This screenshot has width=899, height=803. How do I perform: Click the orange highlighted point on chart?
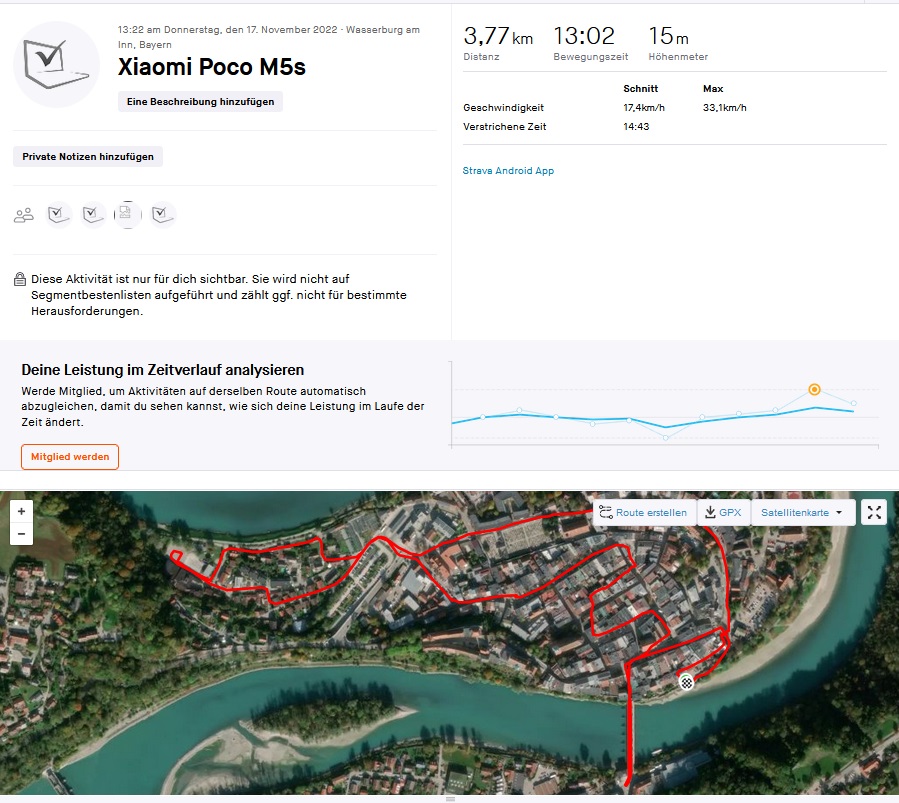pos(814,389)
